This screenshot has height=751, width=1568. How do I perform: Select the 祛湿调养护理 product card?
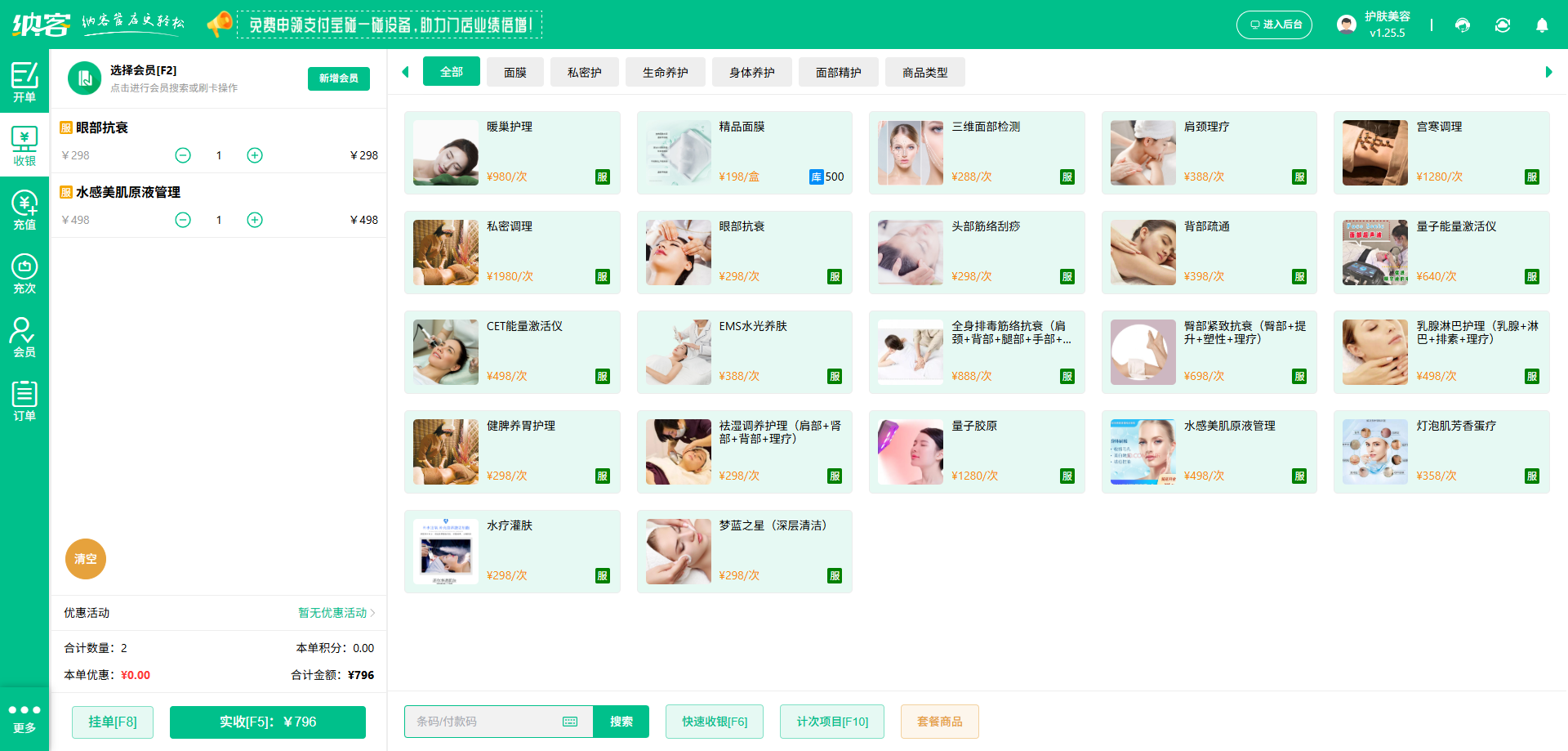click(x=745, y=452)
